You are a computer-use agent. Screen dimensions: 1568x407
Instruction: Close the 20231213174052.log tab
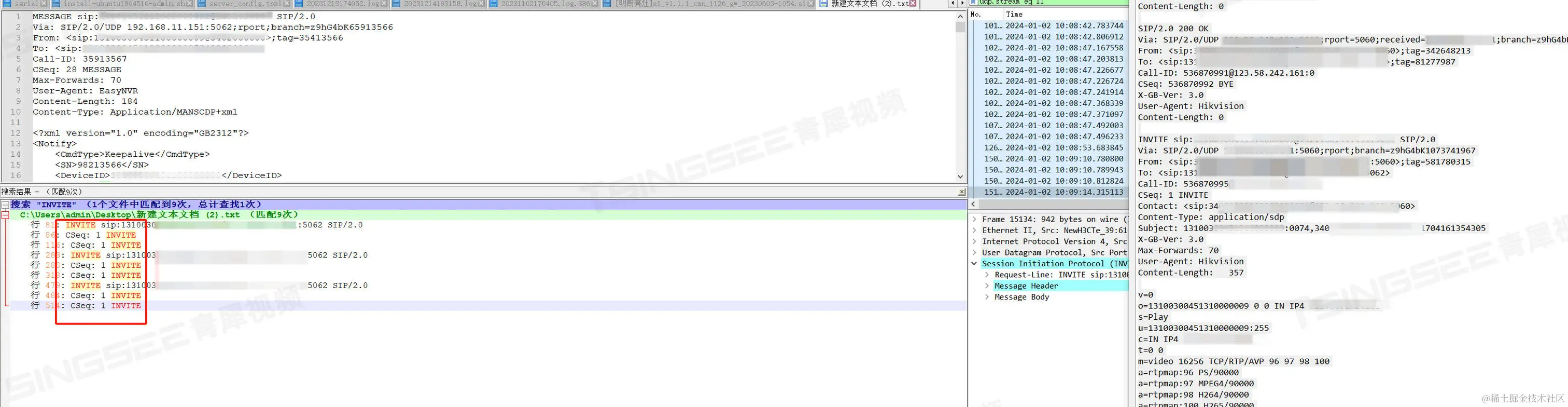click(x=384, y=4)
